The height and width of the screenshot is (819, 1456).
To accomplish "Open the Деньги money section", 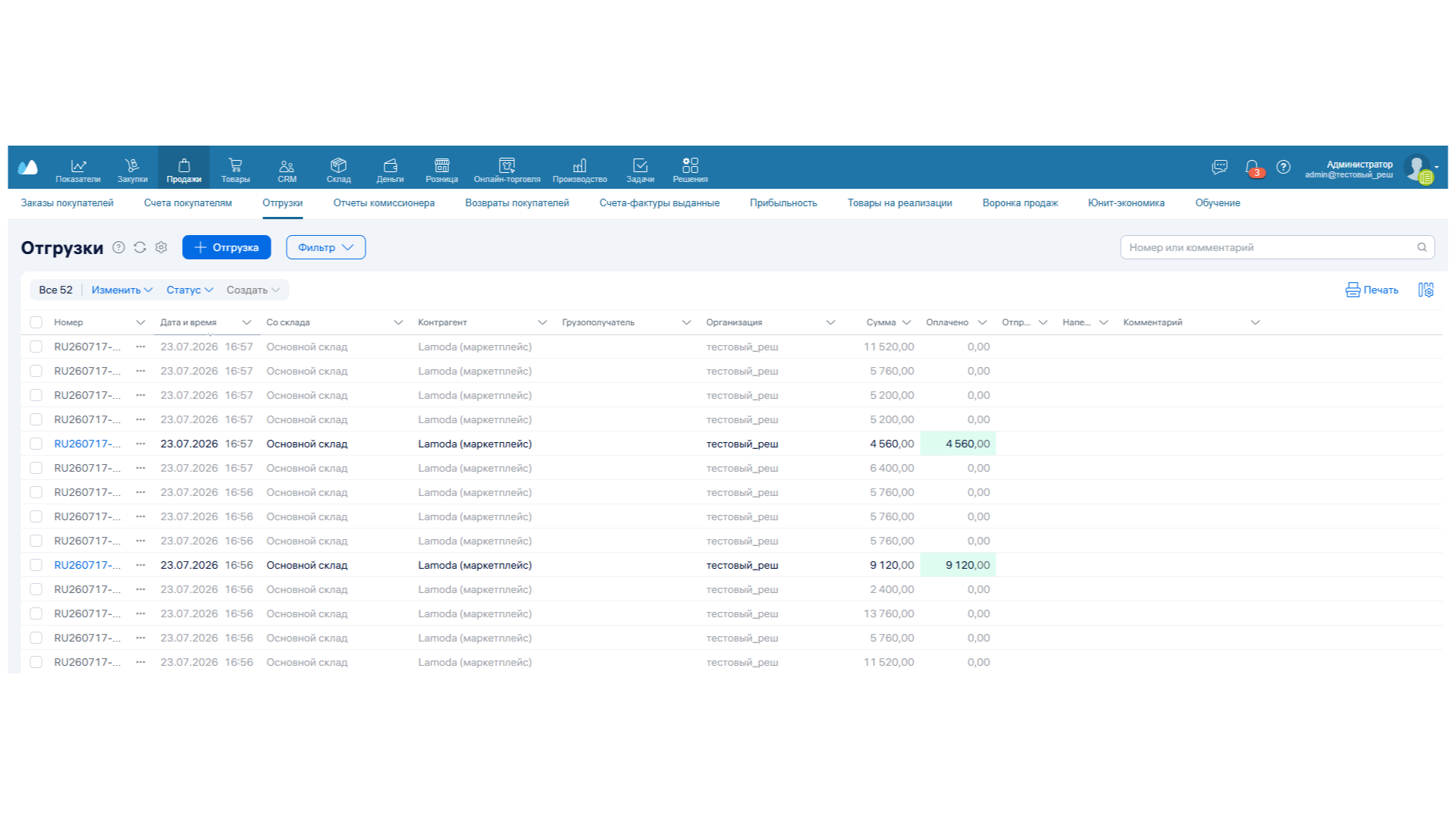I will click(x=390, y=170).
